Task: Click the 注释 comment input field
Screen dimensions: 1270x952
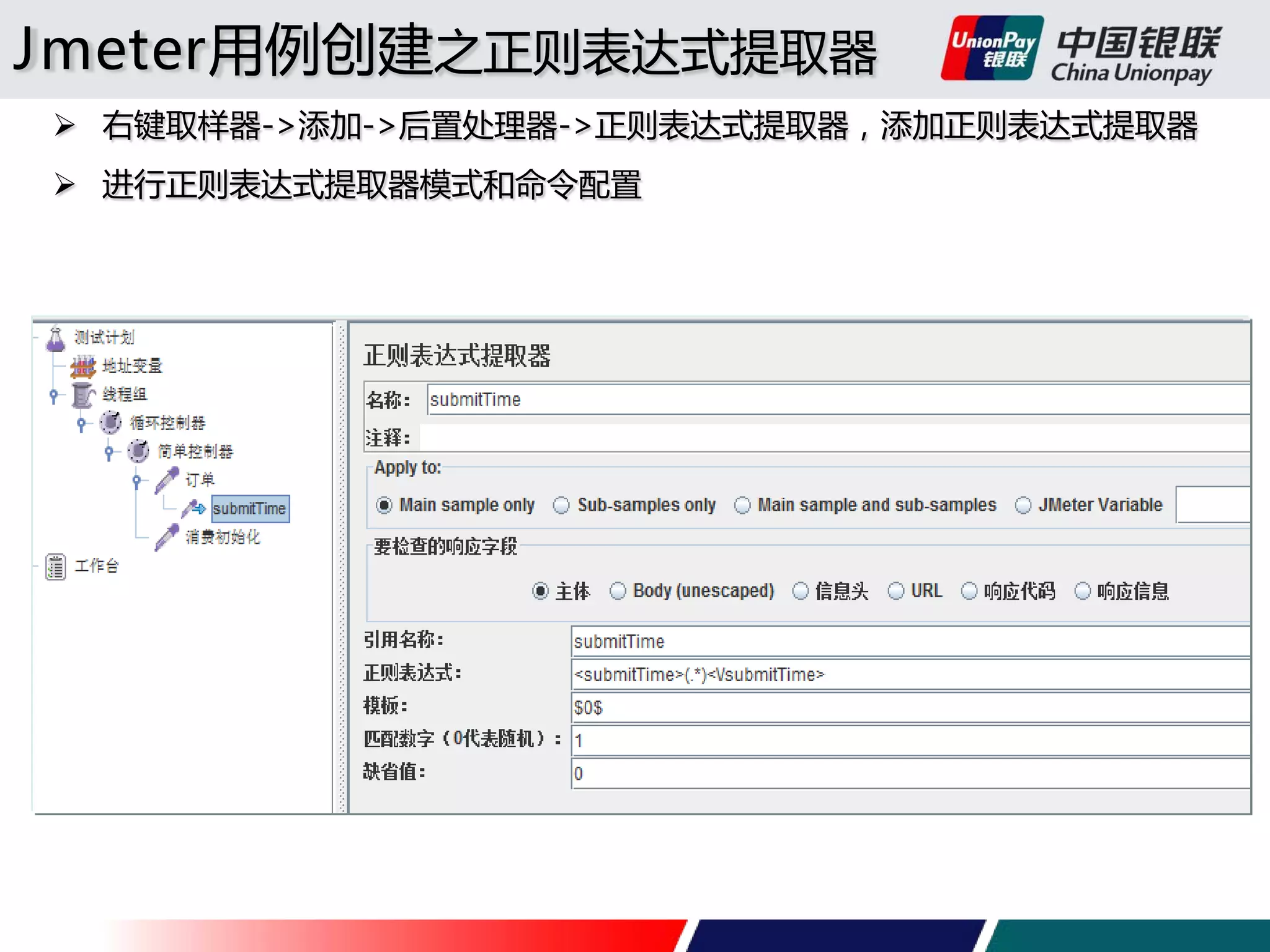Action: (x=835, y=438)
